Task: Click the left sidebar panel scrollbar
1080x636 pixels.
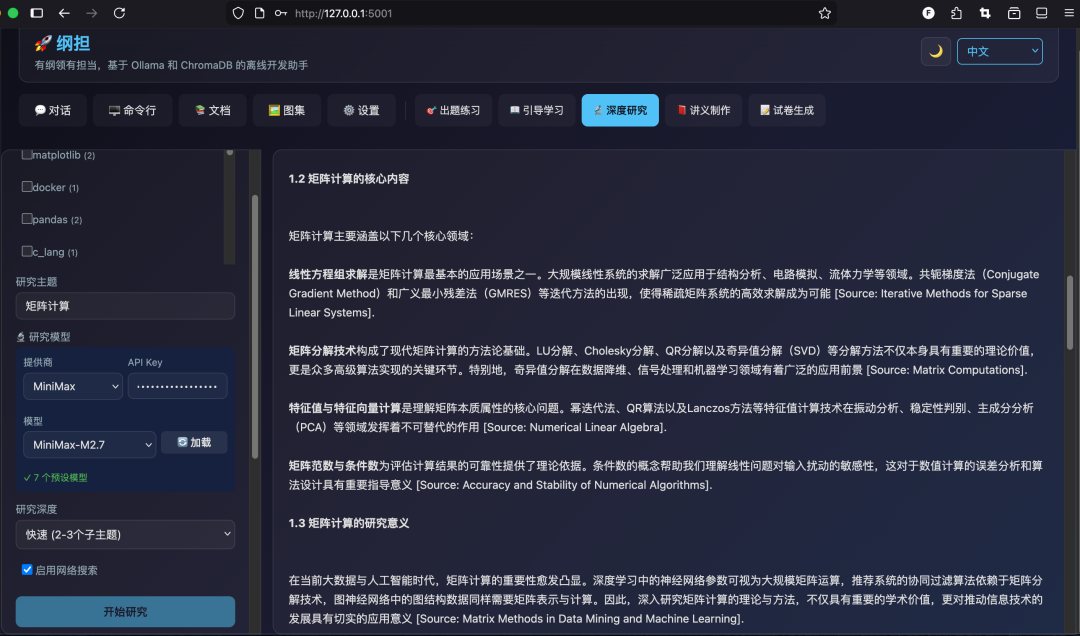Action: 255,327
